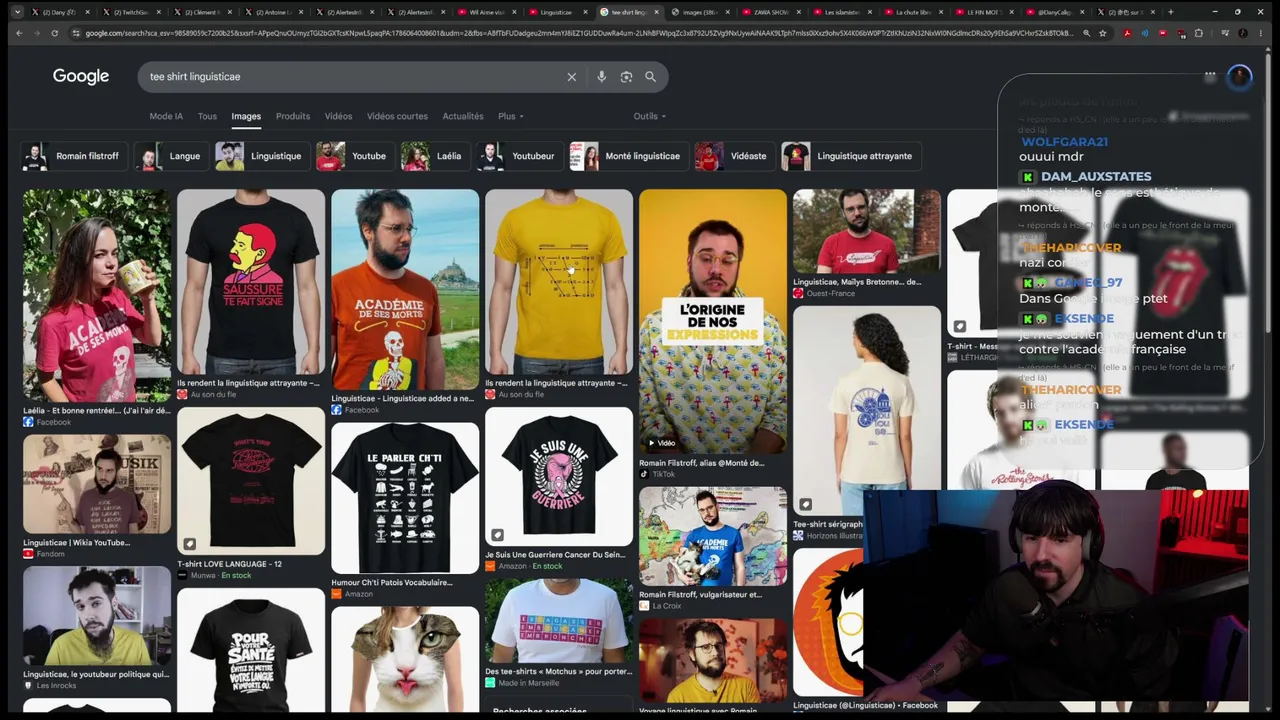Switch to the 'Actualités' tab

tap(463, 116)
